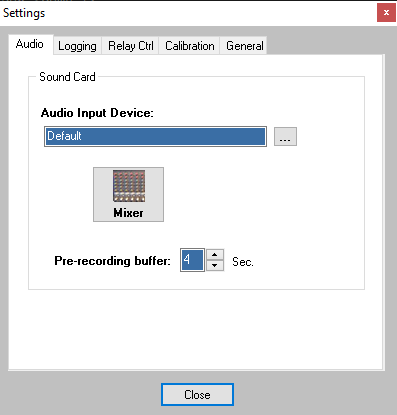The width and height of the screenshot is (397, 415).
Task: Open the Relay Ctrl tab
Action: 131,46
